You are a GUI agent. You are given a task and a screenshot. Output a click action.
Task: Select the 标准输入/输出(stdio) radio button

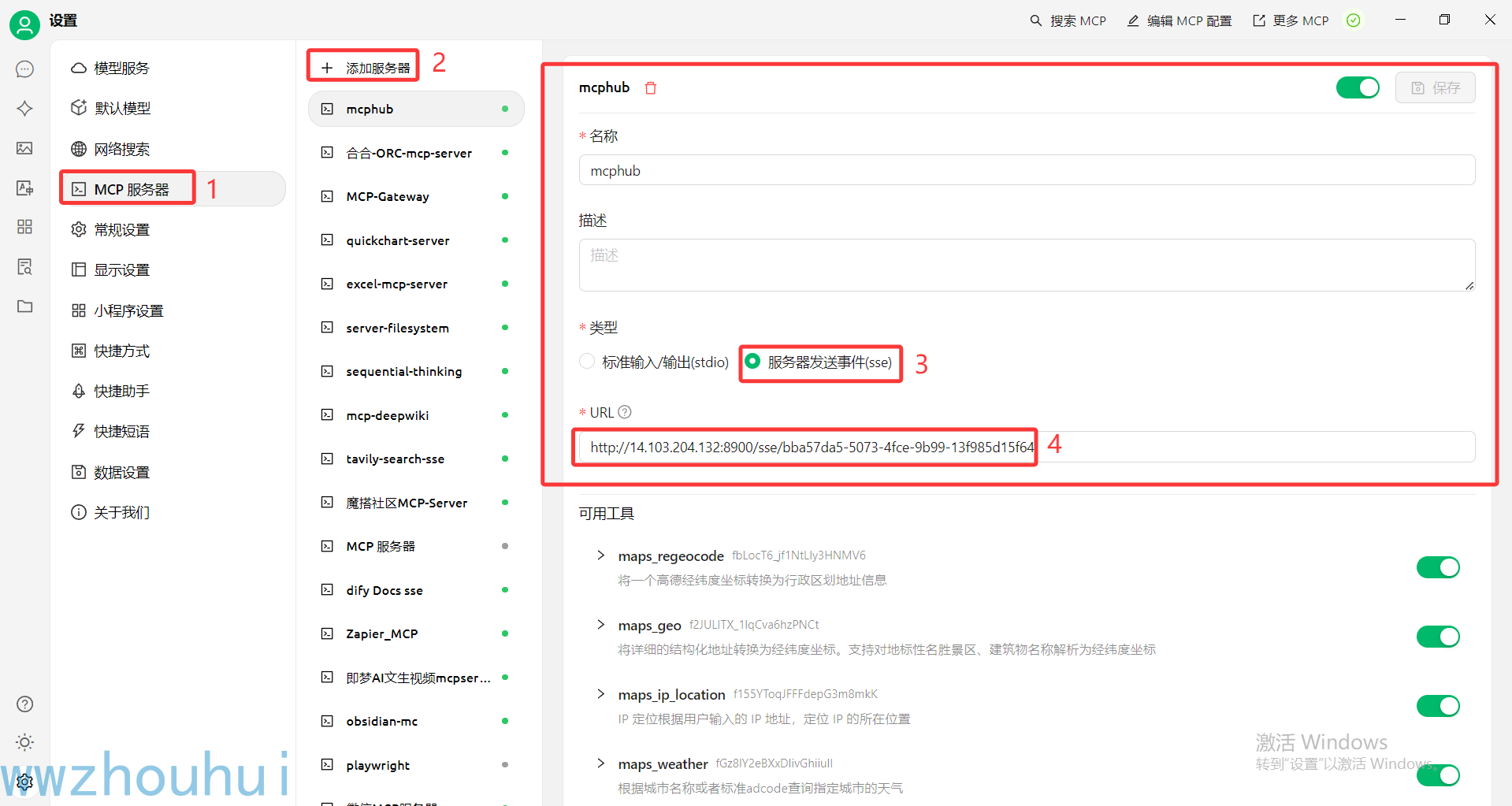587,361
